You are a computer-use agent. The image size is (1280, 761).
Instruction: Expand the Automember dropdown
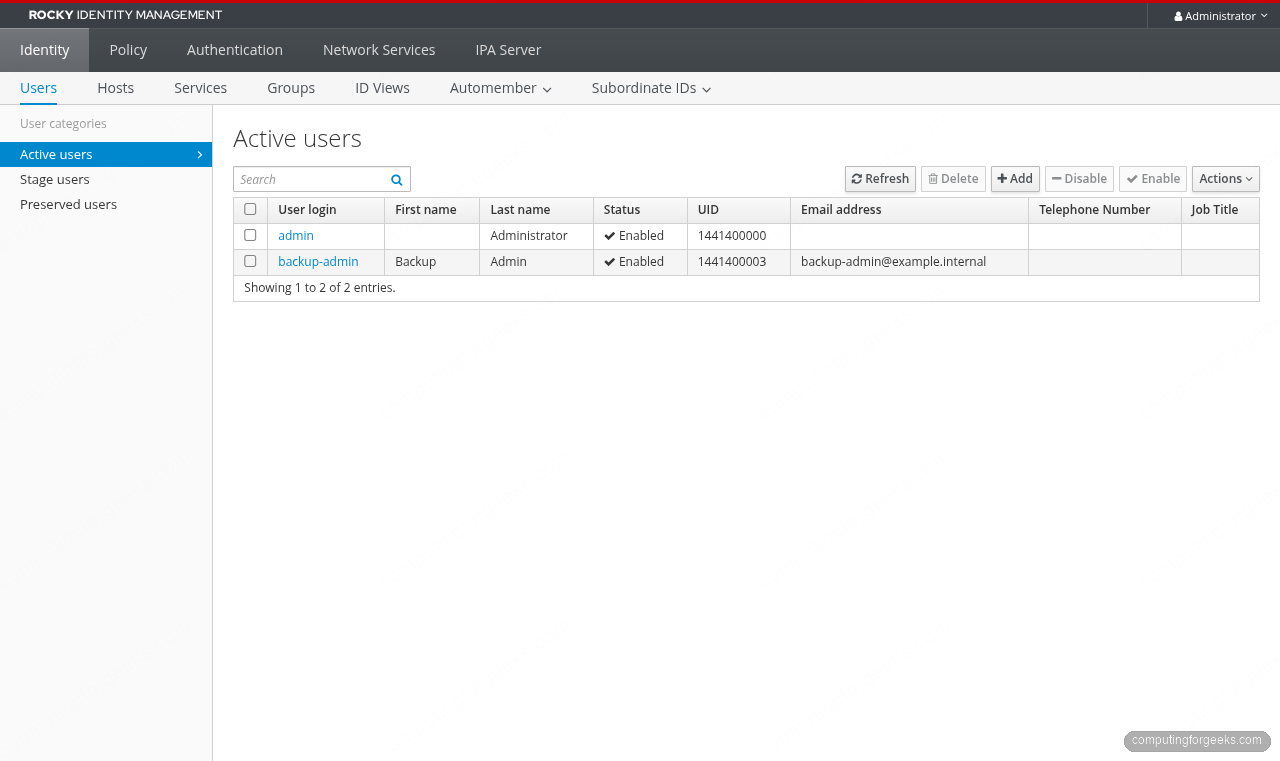[500, 88]
